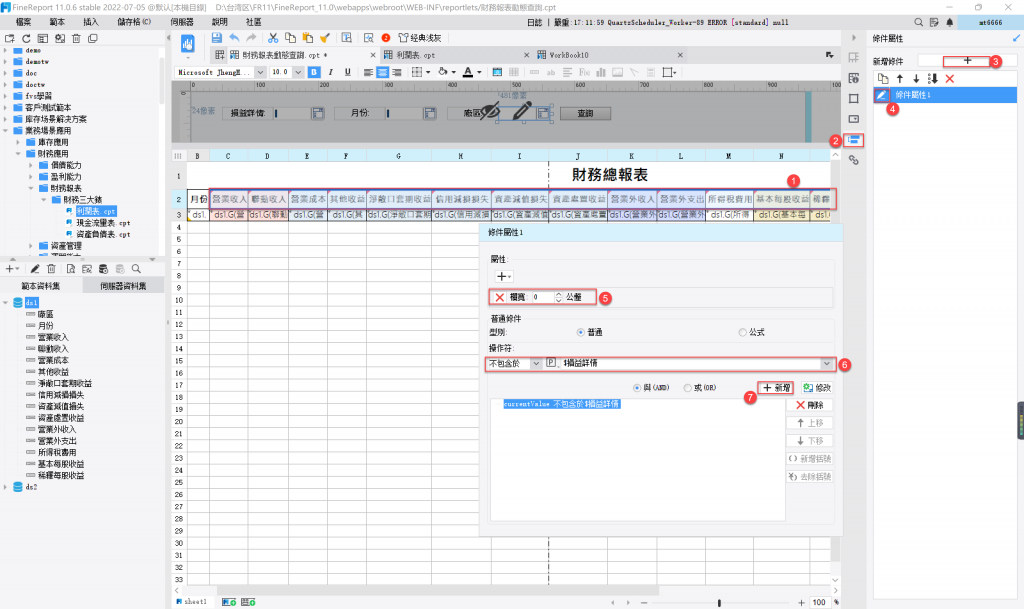
Task: Edit the selected dataset with the pencil icon
Action: (35, 269)
